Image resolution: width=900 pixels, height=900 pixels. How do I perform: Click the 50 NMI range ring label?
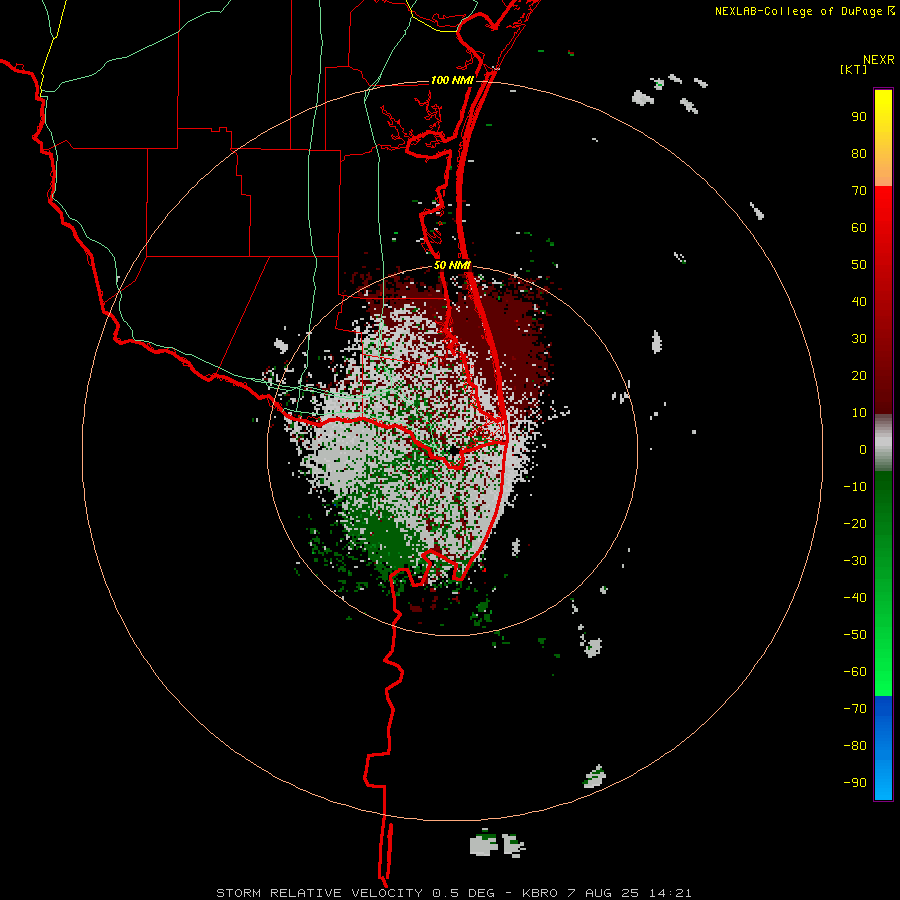[x=452, y=265]
